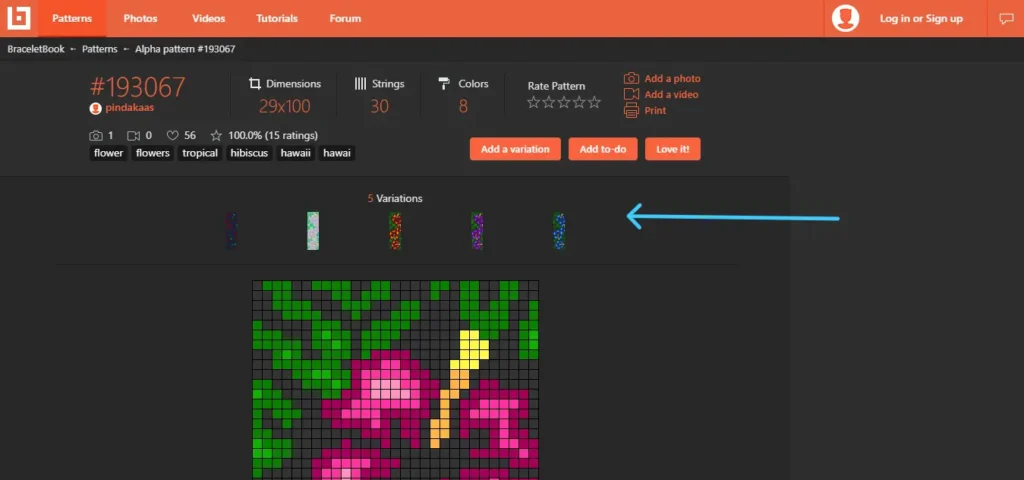Screen dimensions: 1024x480
Task: Open the Forum tab
Action: pos(345,18)
